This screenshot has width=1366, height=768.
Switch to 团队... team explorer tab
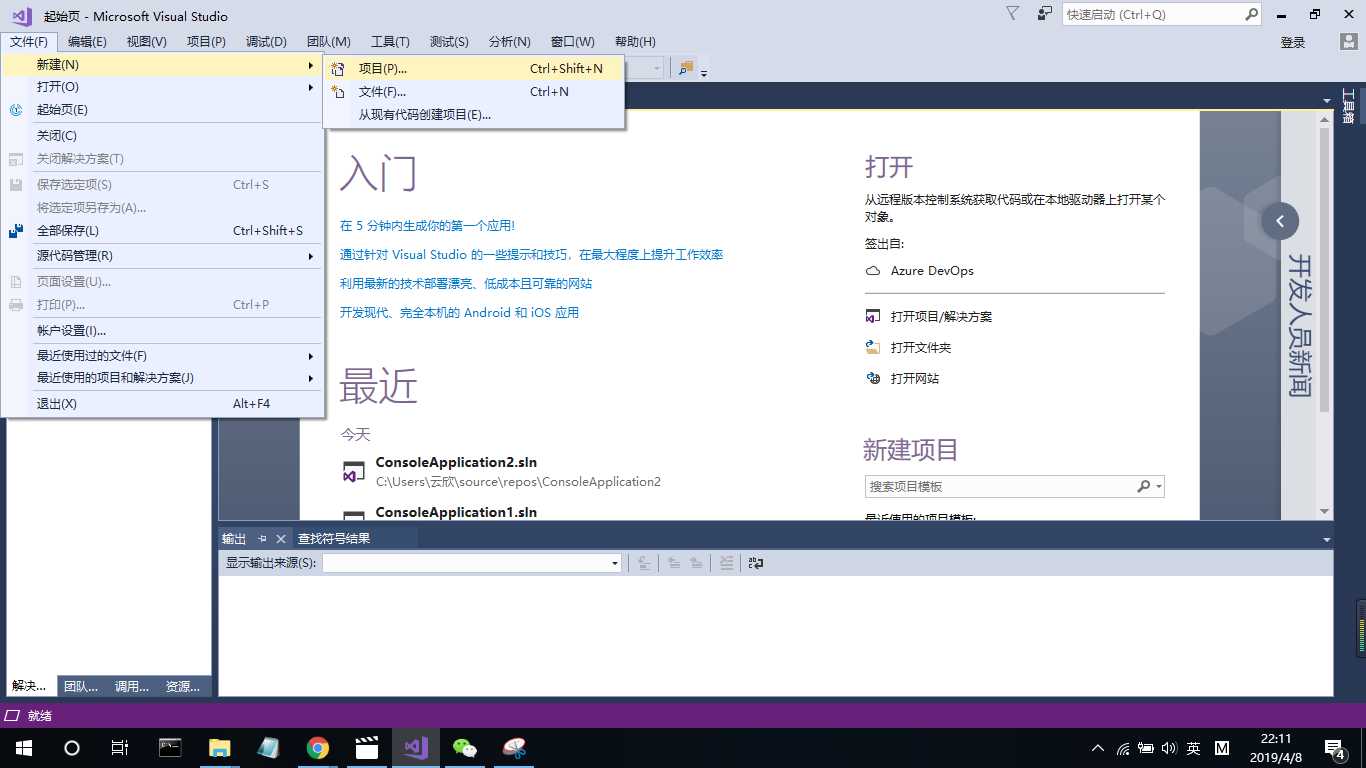[x=81, y=686]
